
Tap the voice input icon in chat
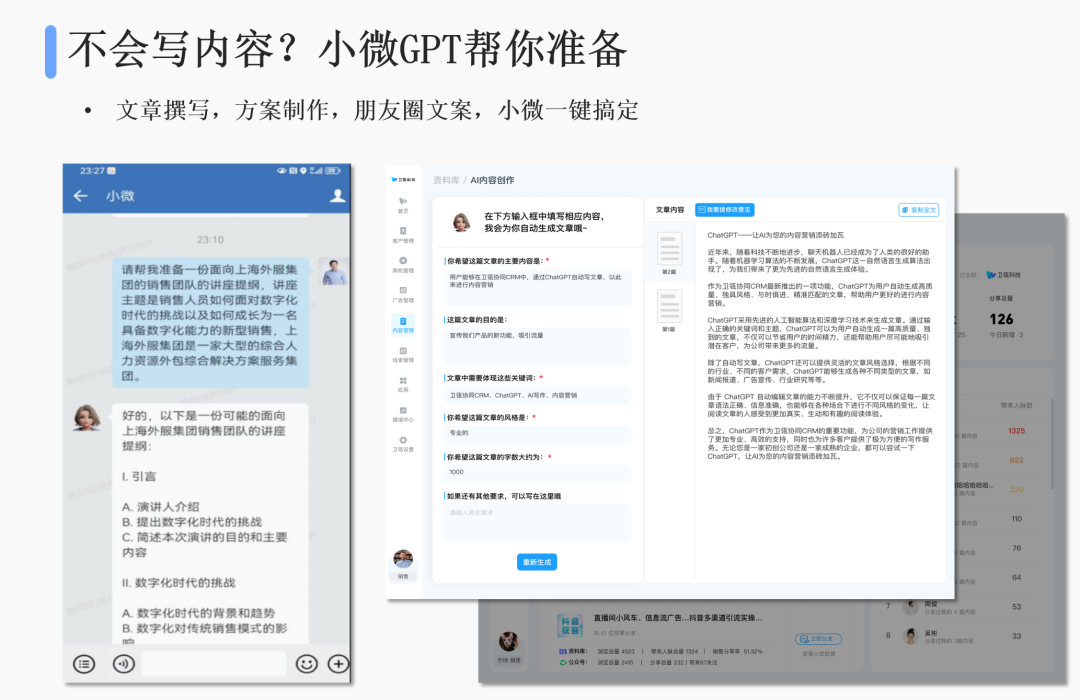(x=124, y=663)
